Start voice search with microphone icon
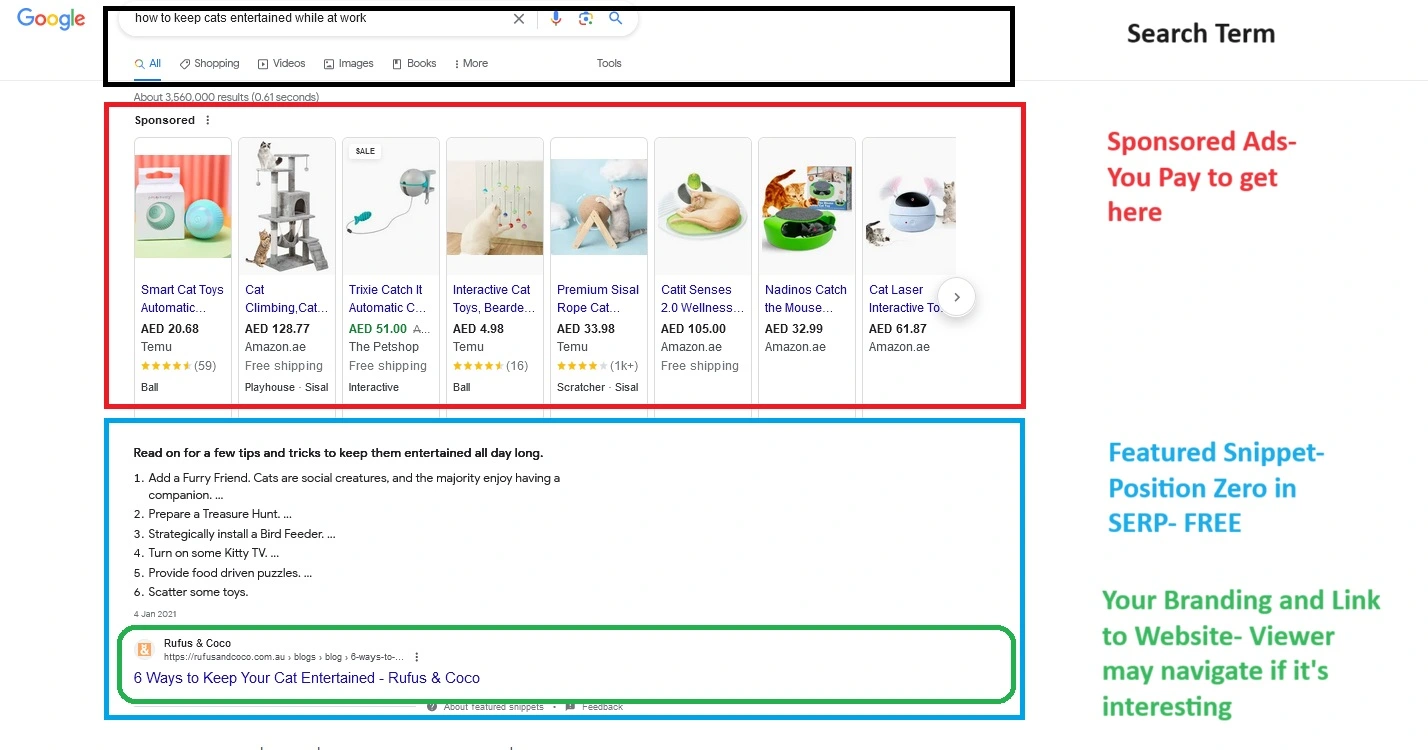This screenshot has width=1428, height=750. coord(557,18)
